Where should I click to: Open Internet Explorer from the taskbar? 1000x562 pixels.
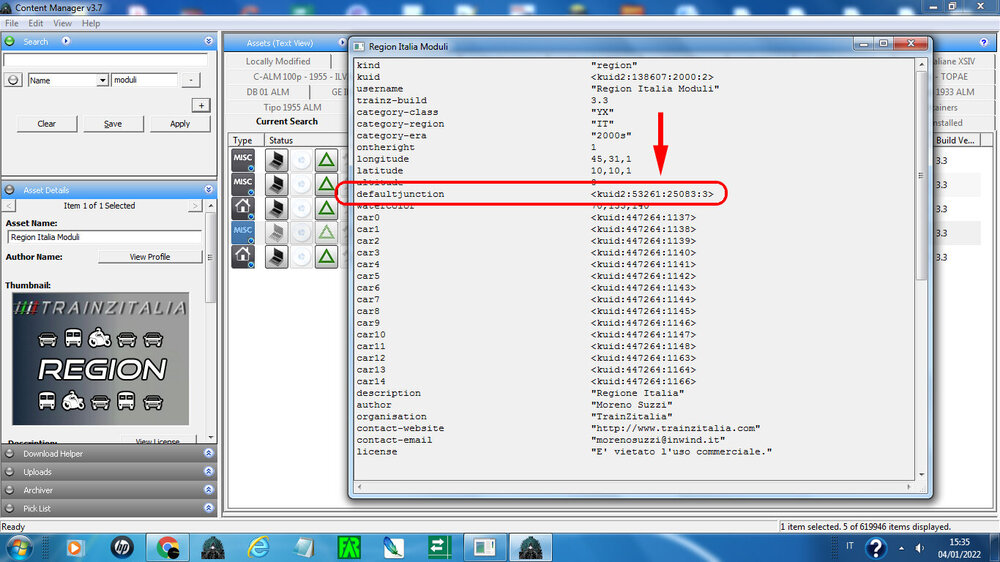(x=258, y=548)
